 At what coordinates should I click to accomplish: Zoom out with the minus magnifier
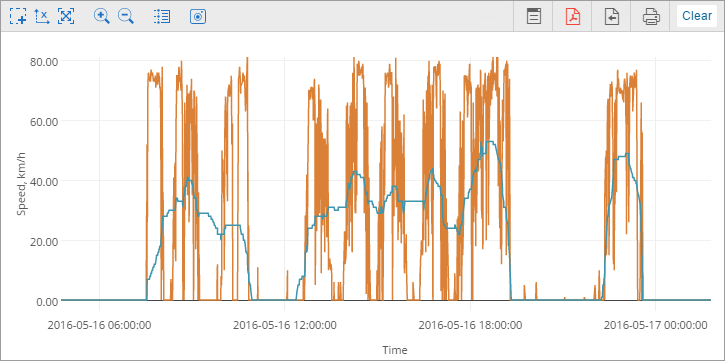pyautogui.click(x=126, y=16)
